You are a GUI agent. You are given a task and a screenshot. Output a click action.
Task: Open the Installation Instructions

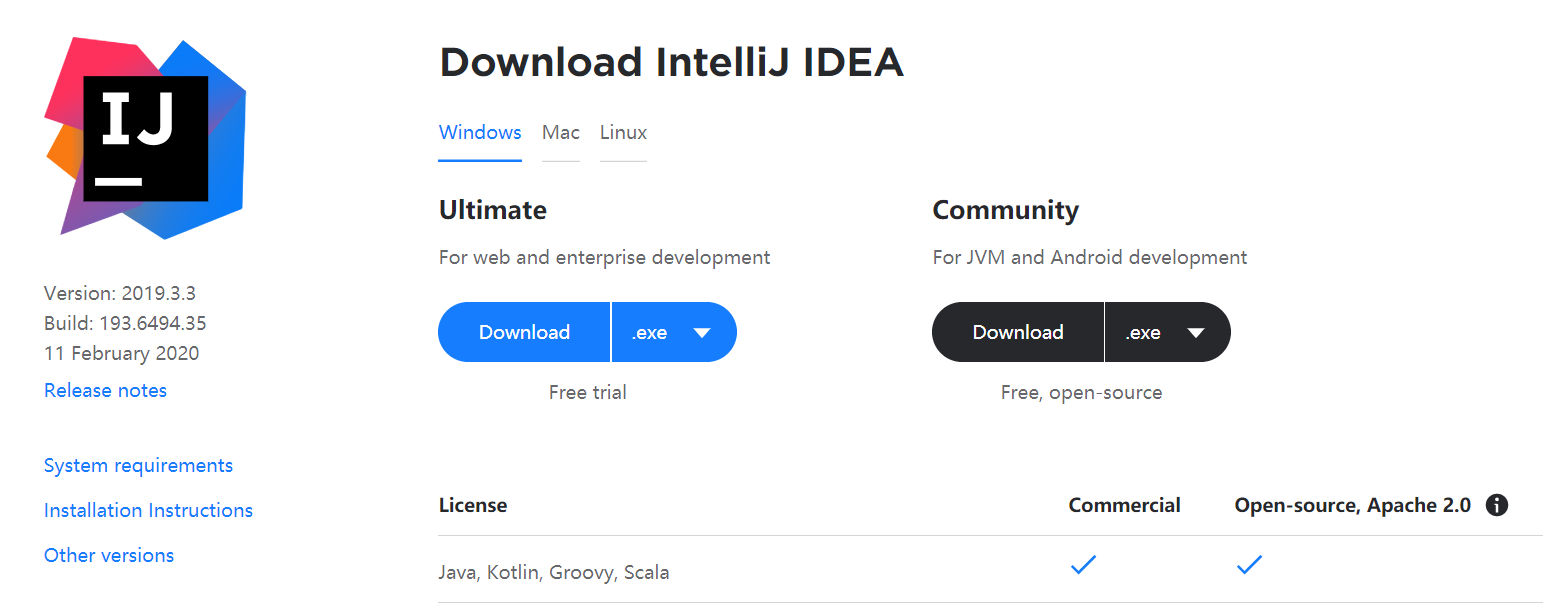tap(148, 510)
